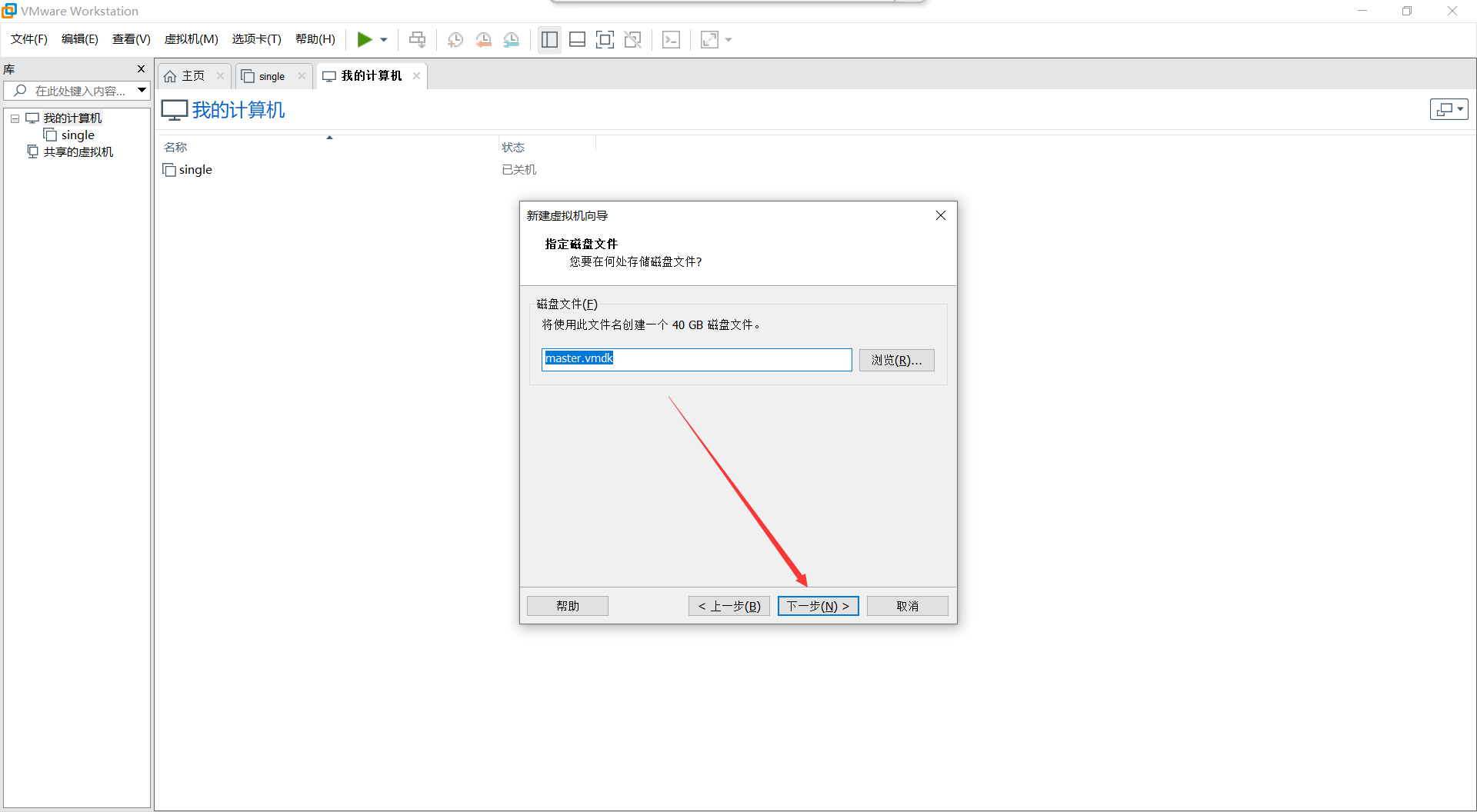Screen dimensions: 1477x812
Task: Enter full screen mode icon
Action: pyautogui.click(x=605, y=39)
